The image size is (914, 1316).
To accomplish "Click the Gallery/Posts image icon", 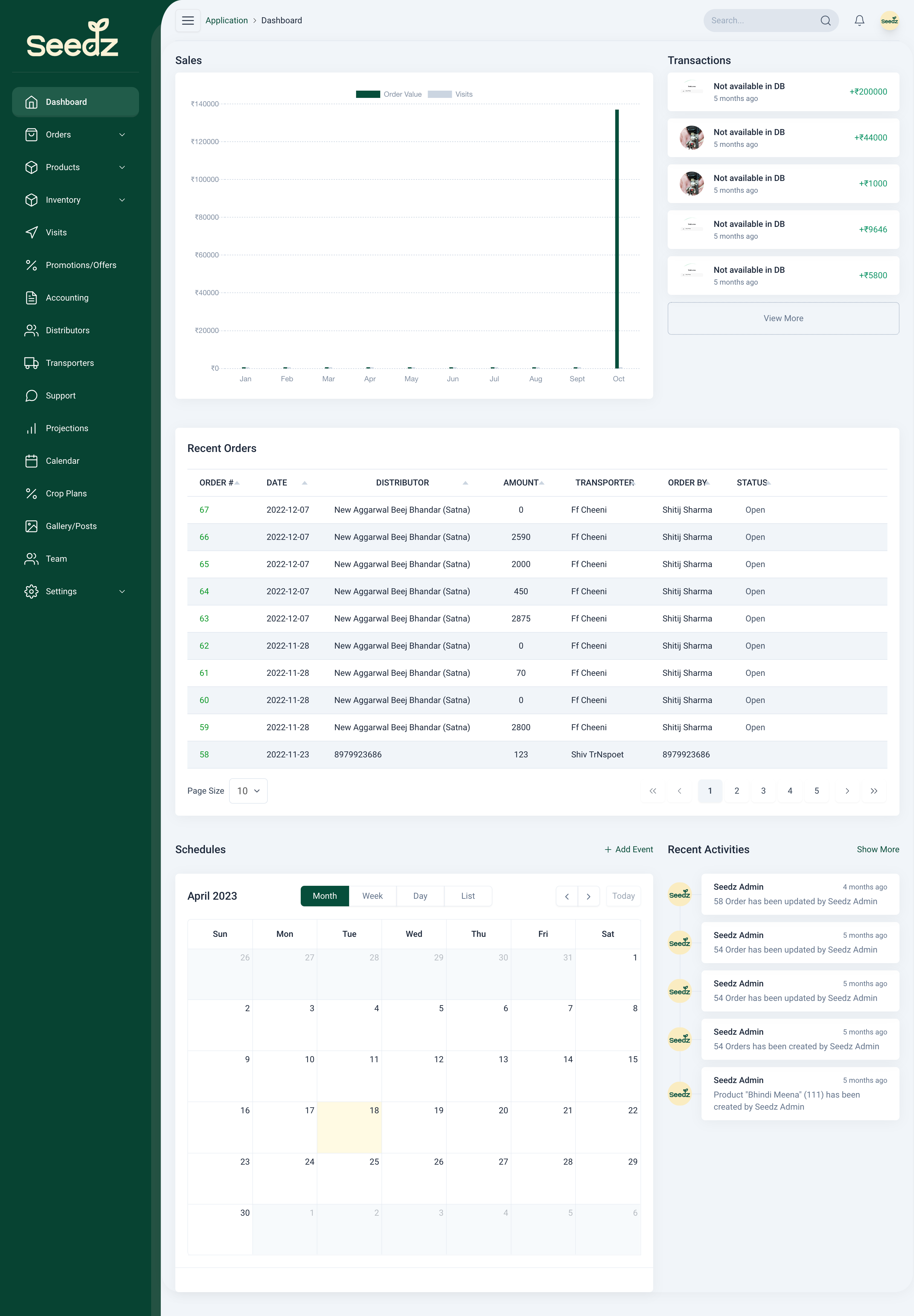I will click(31, 526).
